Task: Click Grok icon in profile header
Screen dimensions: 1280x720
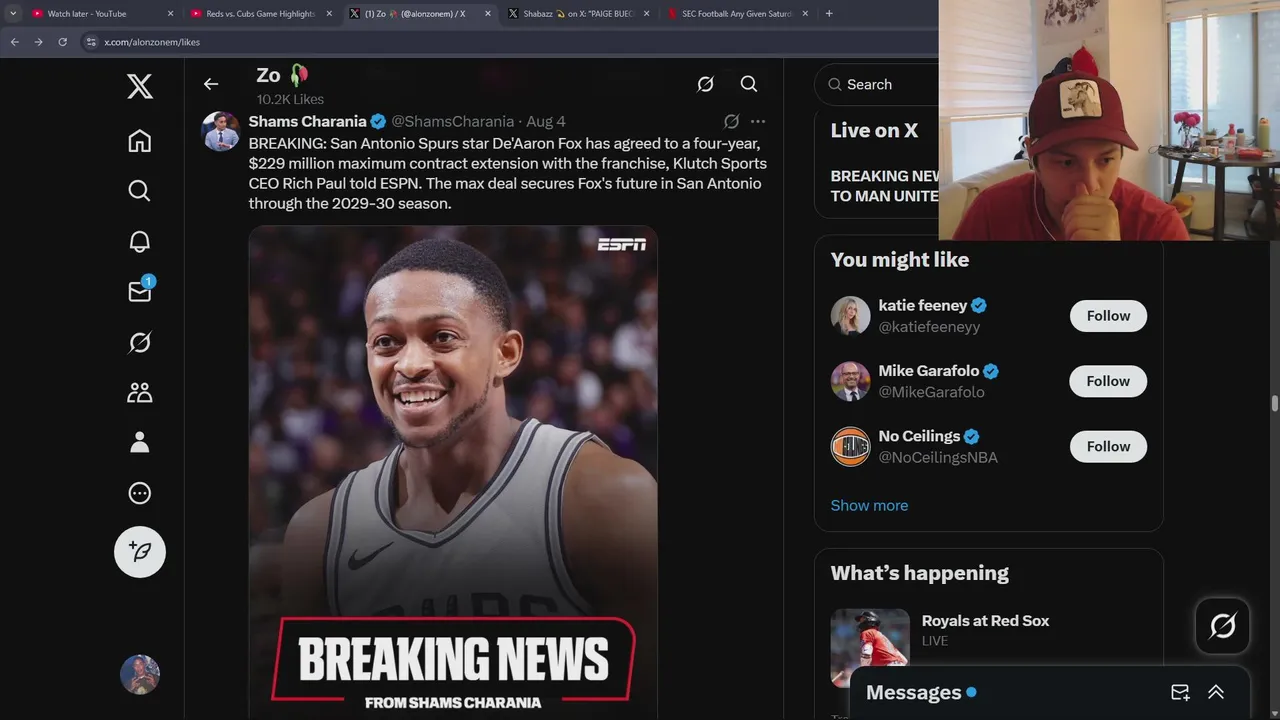Action: pos(705,84)
